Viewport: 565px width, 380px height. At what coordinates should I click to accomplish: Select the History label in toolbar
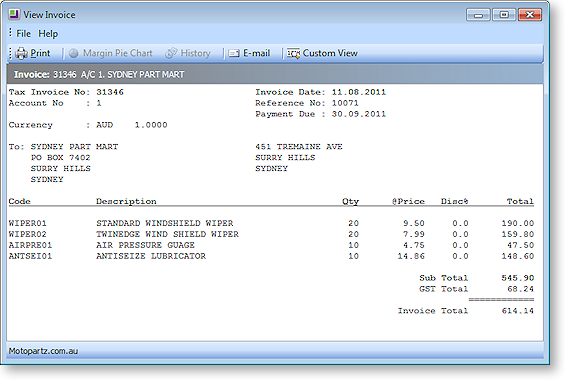(196, 53)
